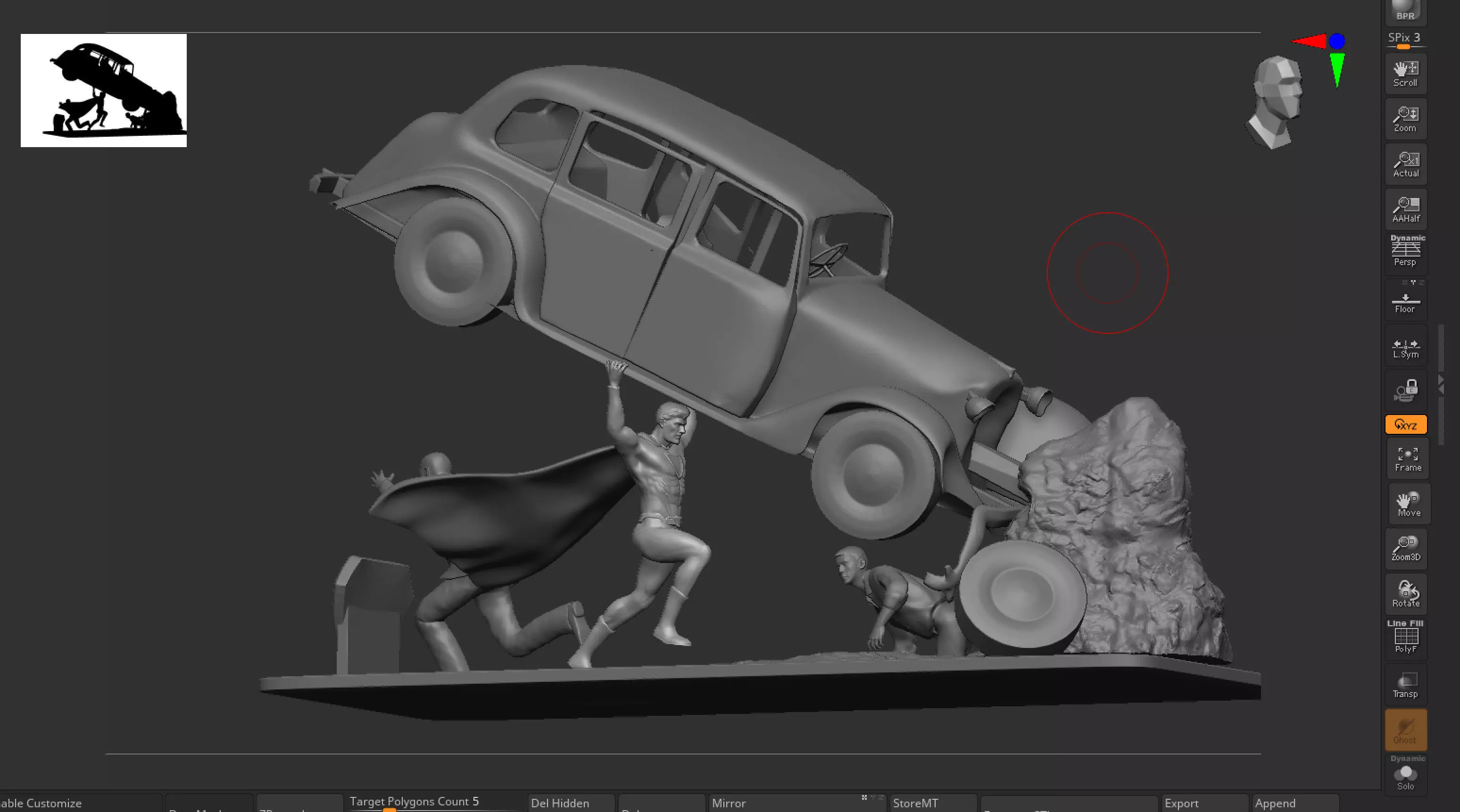Toggle Solo mode
The height and width of the screenshot is (812, 1460).
(1406, 776)
